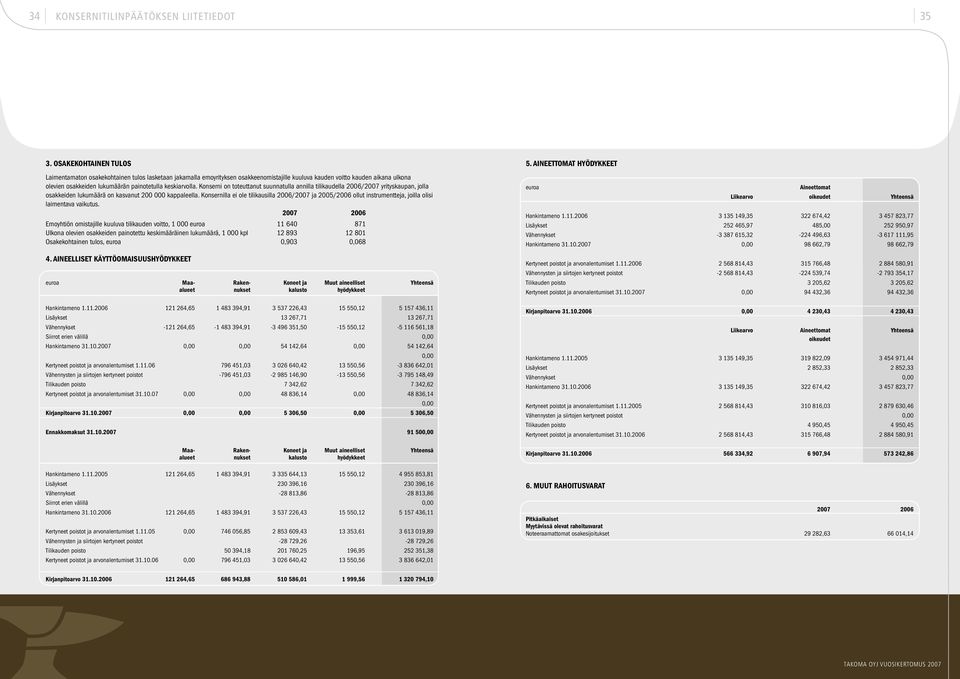Click the value '310 816,03'

pyautogui.click(x=816, y=407)
